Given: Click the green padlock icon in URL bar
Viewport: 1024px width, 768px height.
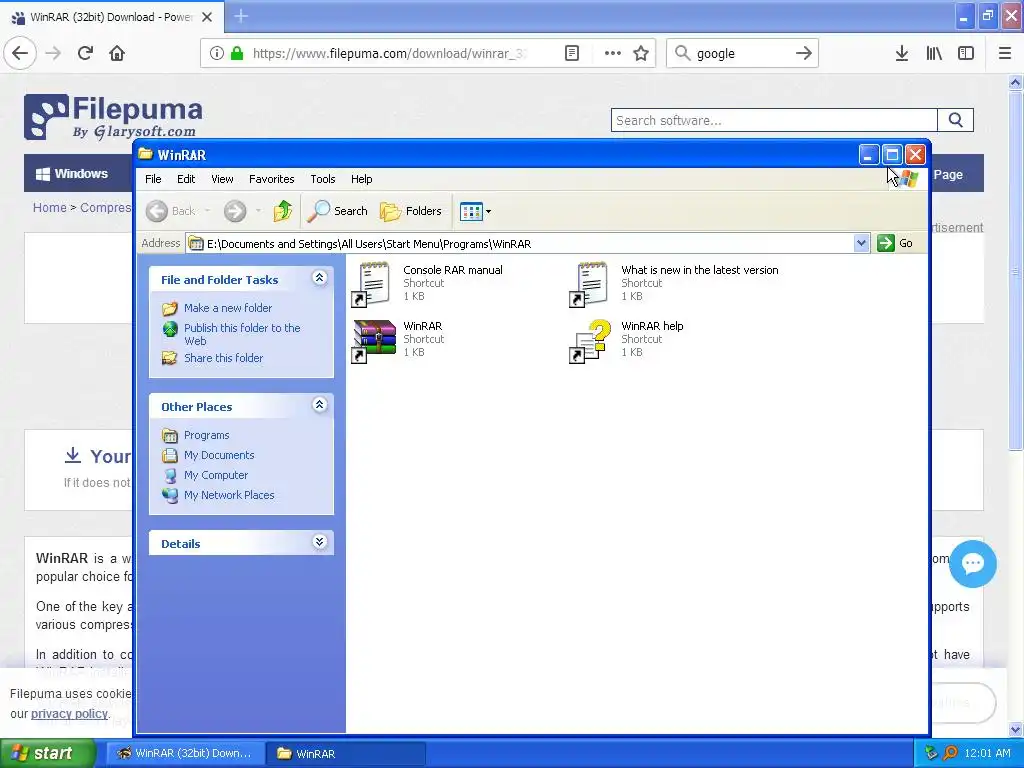Looking at the screenshot, I should click(237, 53).
